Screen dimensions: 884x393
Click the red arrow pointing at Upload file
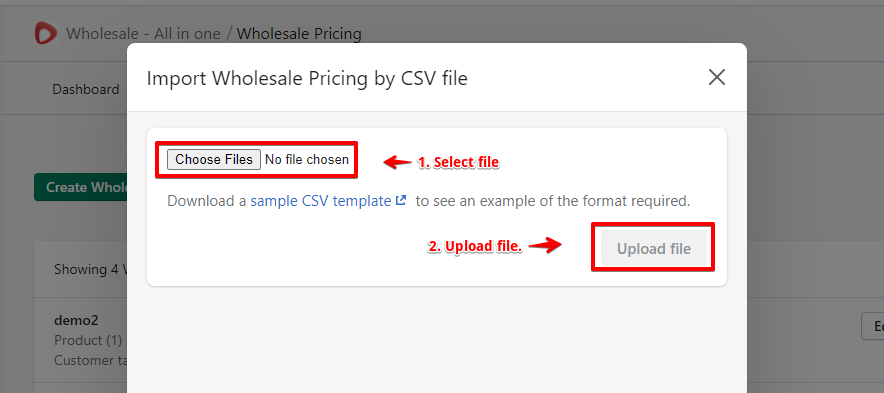click(x=546, y=245)
